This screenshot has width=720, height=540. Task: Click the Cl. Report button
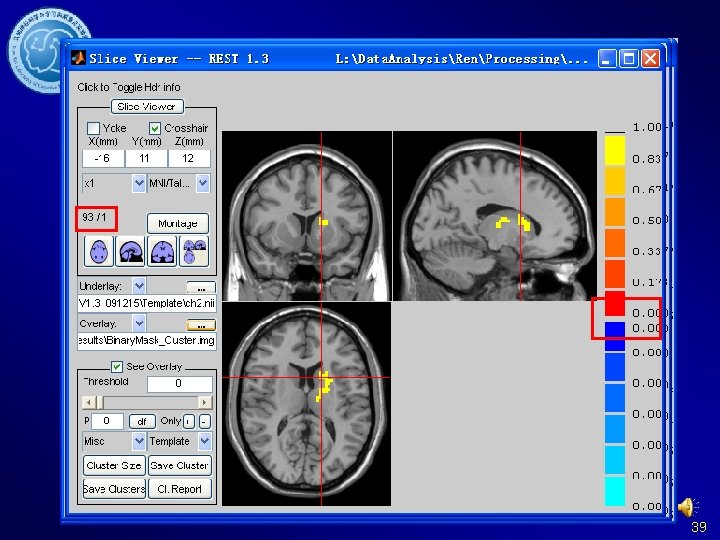click(179, 489)
